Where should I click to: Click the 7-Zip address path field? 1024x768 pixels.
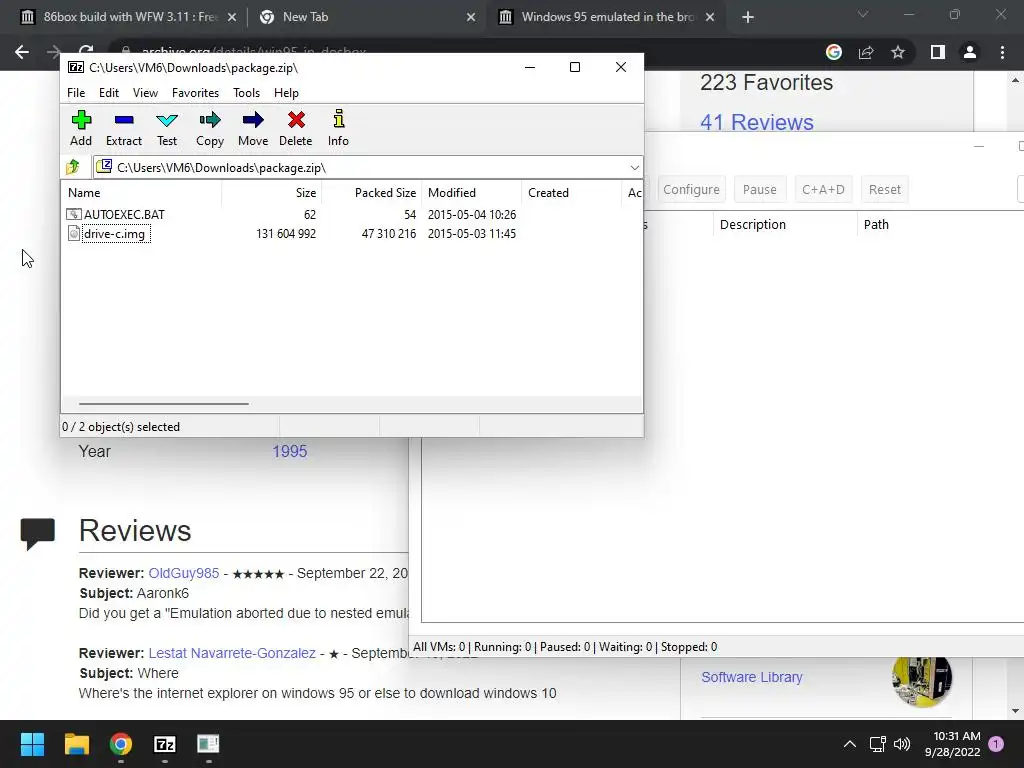(x=368, y=168)
